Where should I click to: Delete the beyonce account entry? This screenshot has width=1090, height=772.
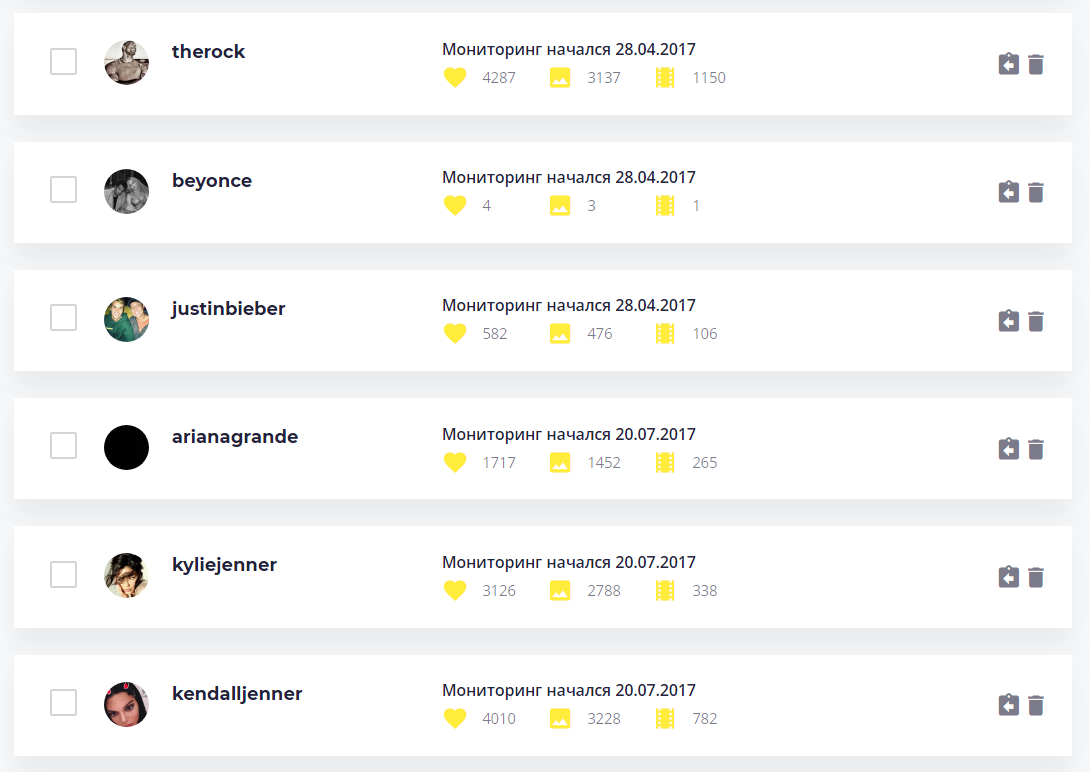[x=1036, y=192]
